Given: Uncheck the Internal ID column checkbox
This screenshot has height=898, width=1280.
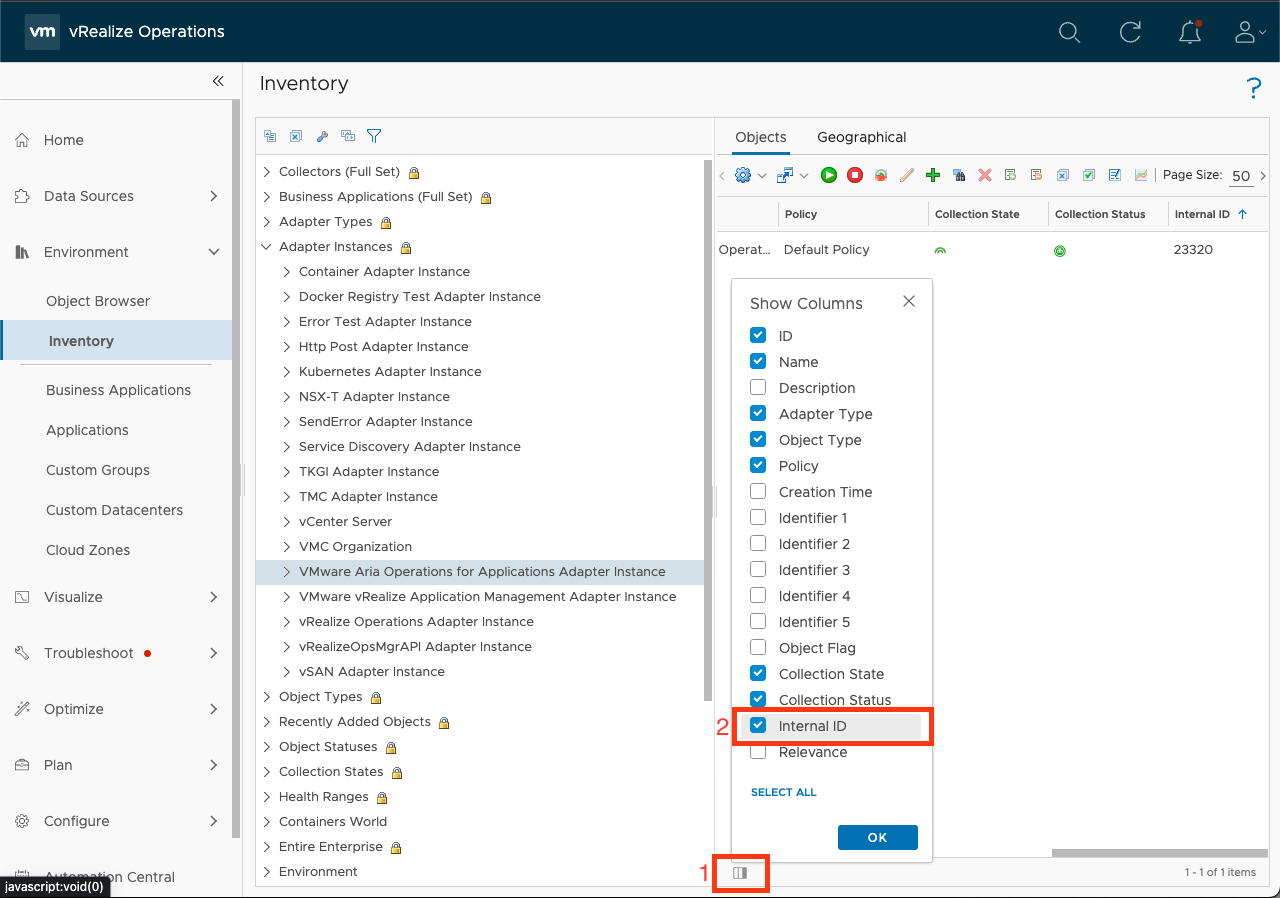Looking at the screenshot, I should pos(758,726).
